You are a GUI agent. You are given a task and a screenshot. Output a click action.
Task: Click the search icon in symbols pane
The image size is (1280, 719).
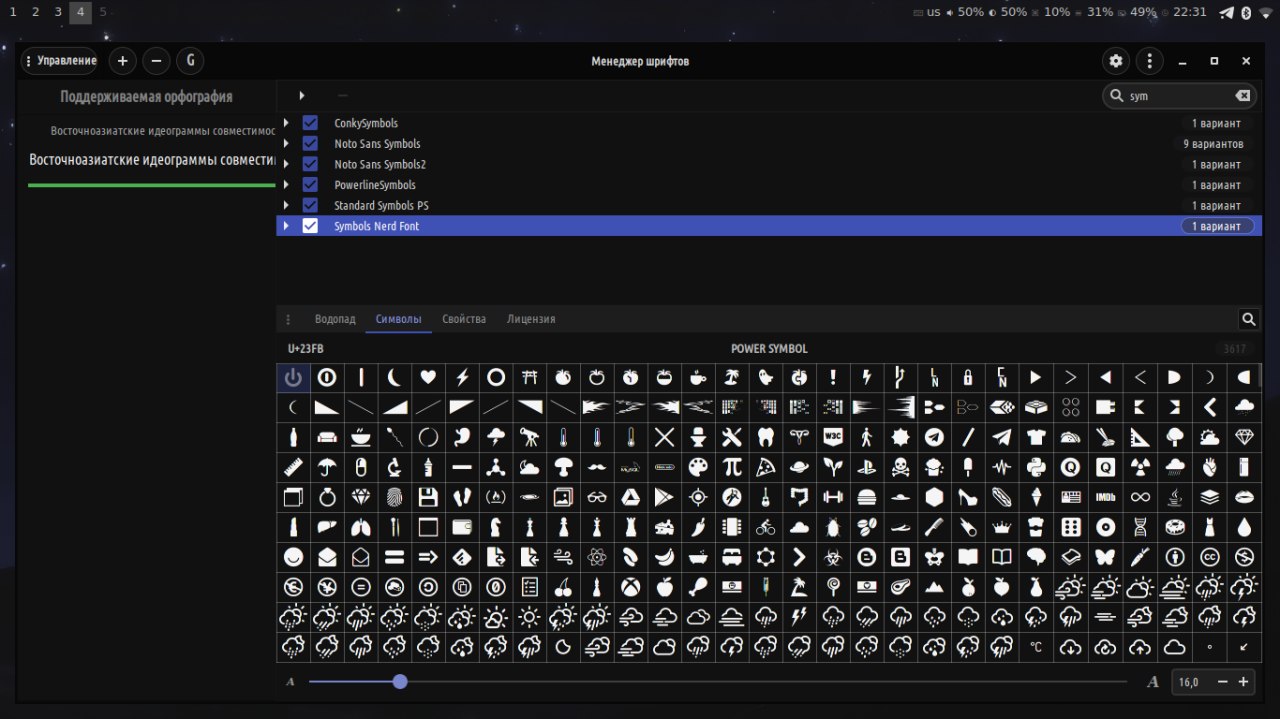(1248, 319)
